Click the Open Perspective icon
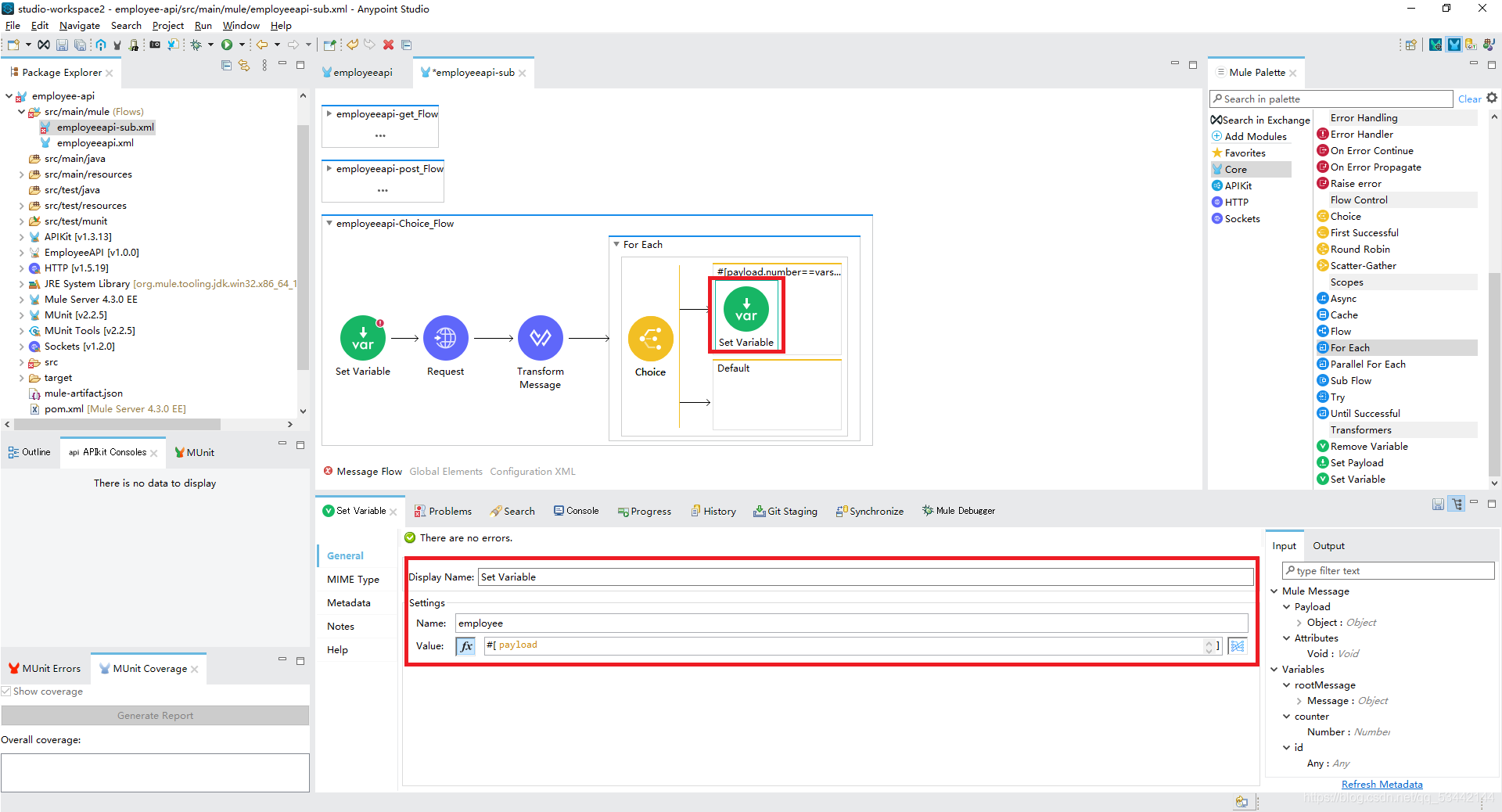This screenshot has width=1502, height=812. point(1410,45)
